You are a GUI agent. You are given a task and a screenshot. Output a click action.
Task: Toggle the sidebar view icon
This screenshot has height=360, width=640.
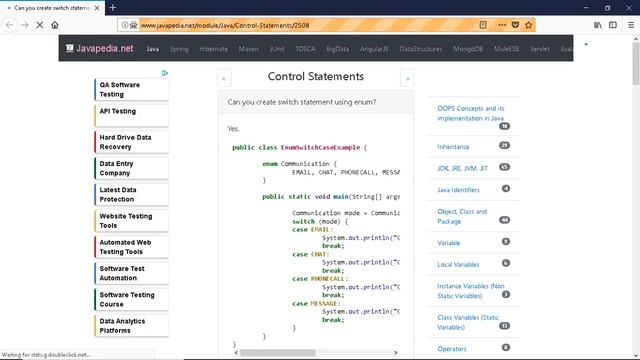[613, 25]
